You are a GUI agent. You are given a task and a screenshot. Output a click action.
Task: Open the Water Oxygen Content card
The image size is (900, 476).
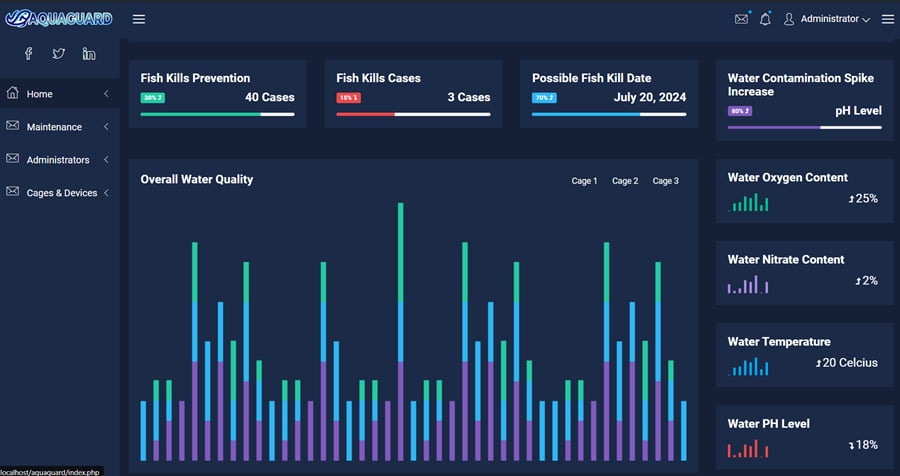point(804,189)
